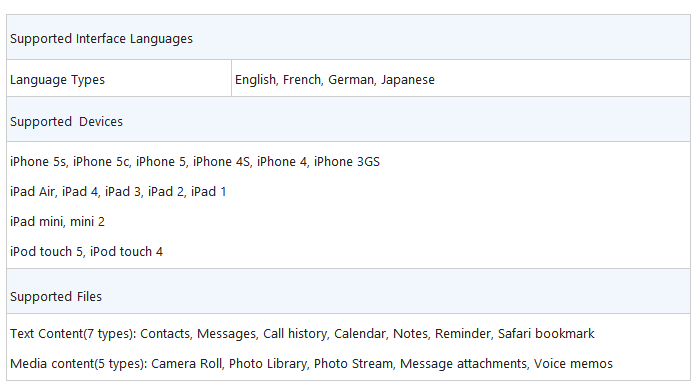Viewport: 699px width, 390px height.
Task: Click the Media content(5 types) line
Action: pos(311,364)
